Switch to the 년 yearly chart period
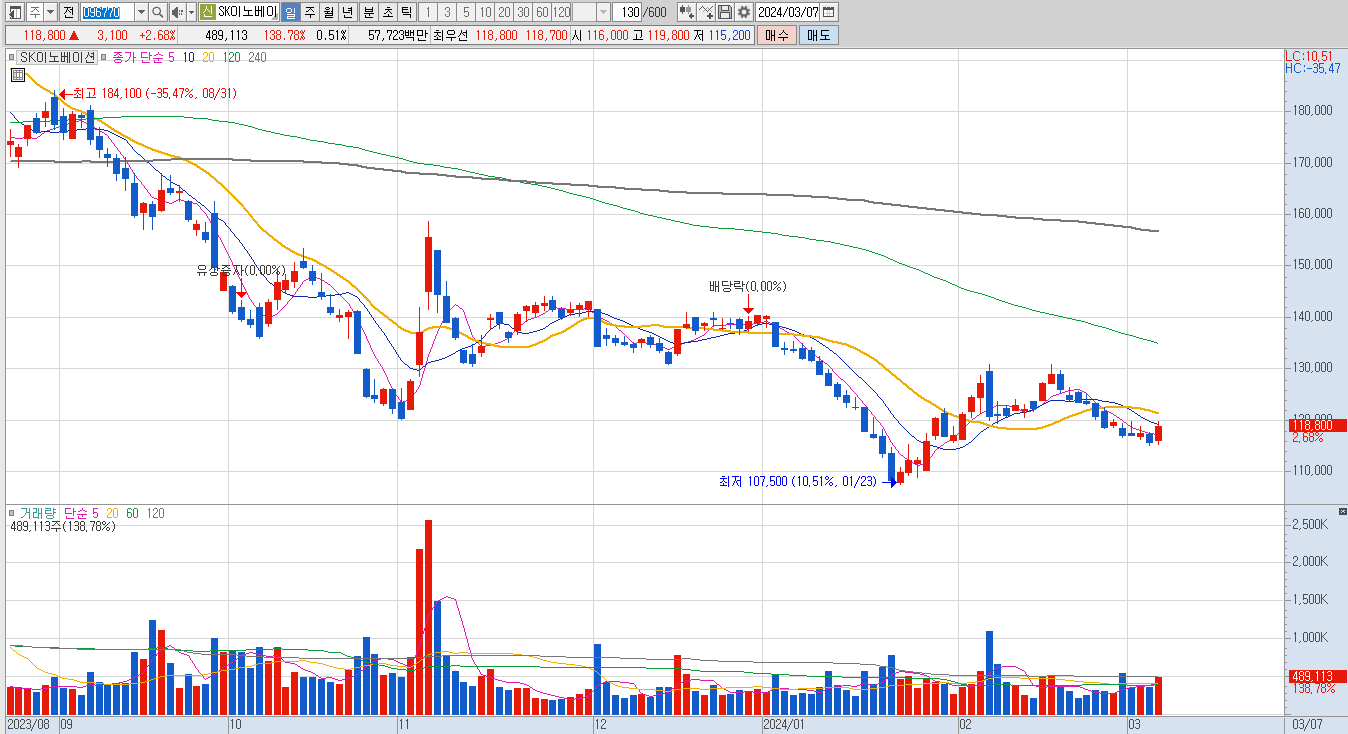The width and height of the screenshot is (1348, 734). 347,12
